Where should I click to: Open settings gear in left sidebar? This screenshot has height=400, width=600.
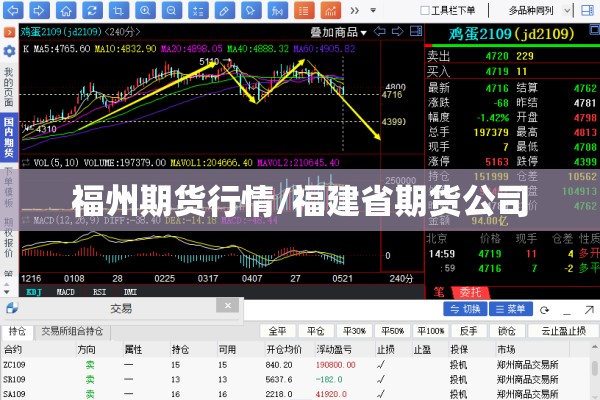tap(9, 51)
